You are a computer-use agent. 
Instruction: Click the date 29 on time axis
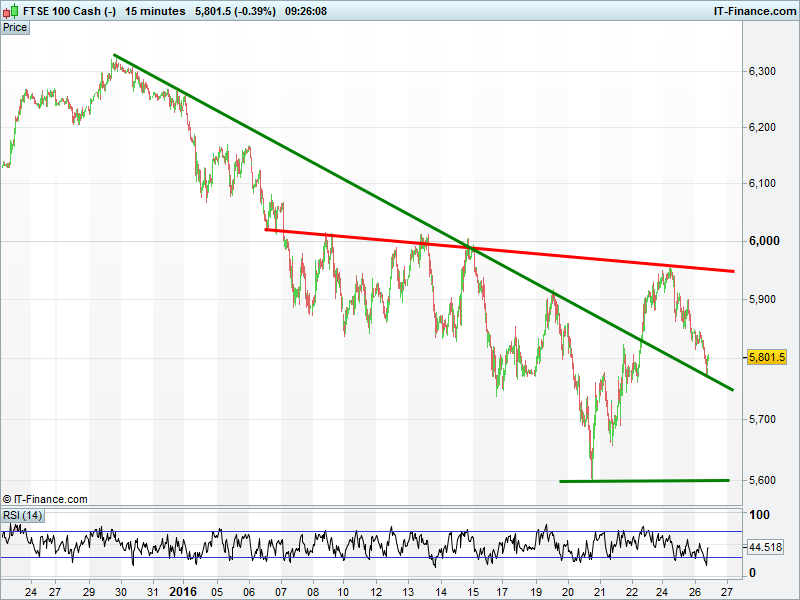pos(89,592)
